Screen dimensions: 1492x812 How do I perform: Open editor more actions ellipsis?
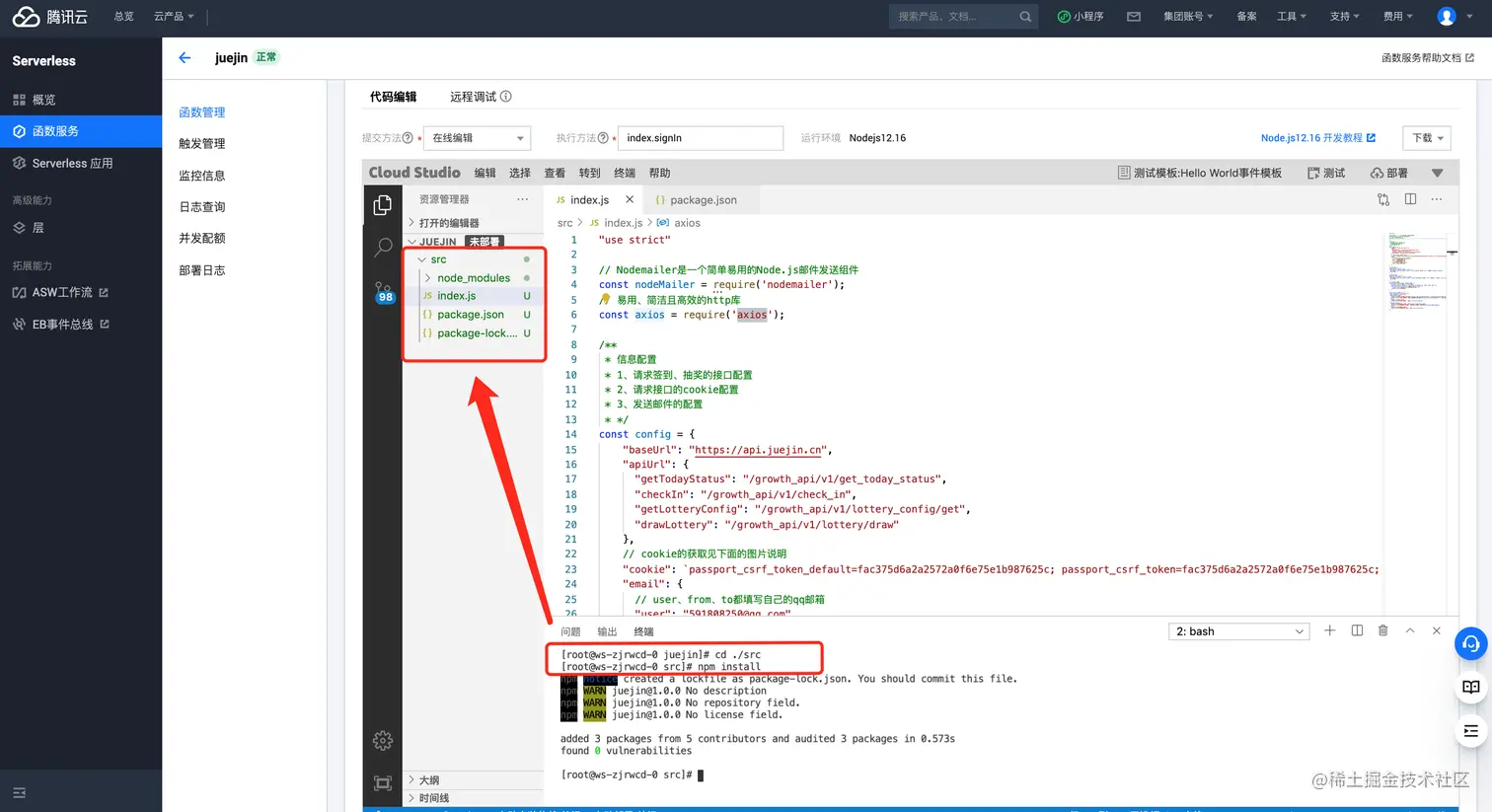click(1437, 199)
